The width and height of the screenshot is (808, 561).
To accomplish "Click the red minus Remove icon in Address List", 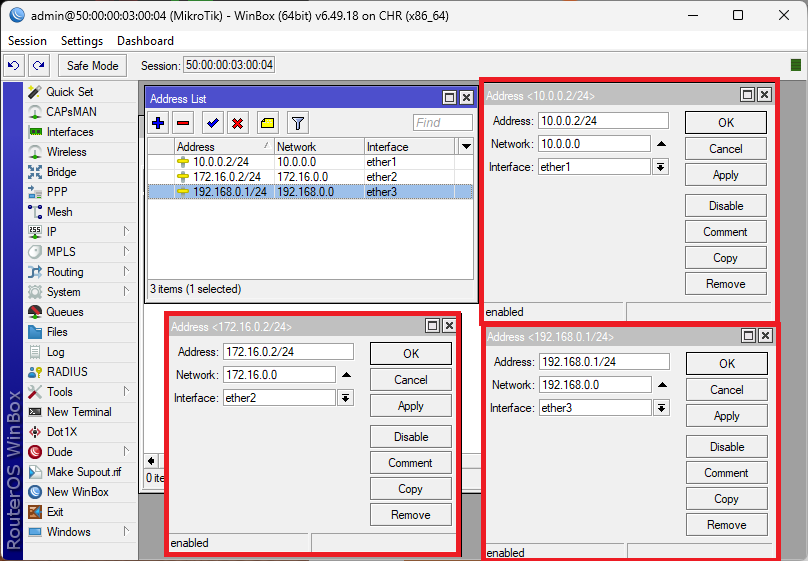I will [182, 123].
